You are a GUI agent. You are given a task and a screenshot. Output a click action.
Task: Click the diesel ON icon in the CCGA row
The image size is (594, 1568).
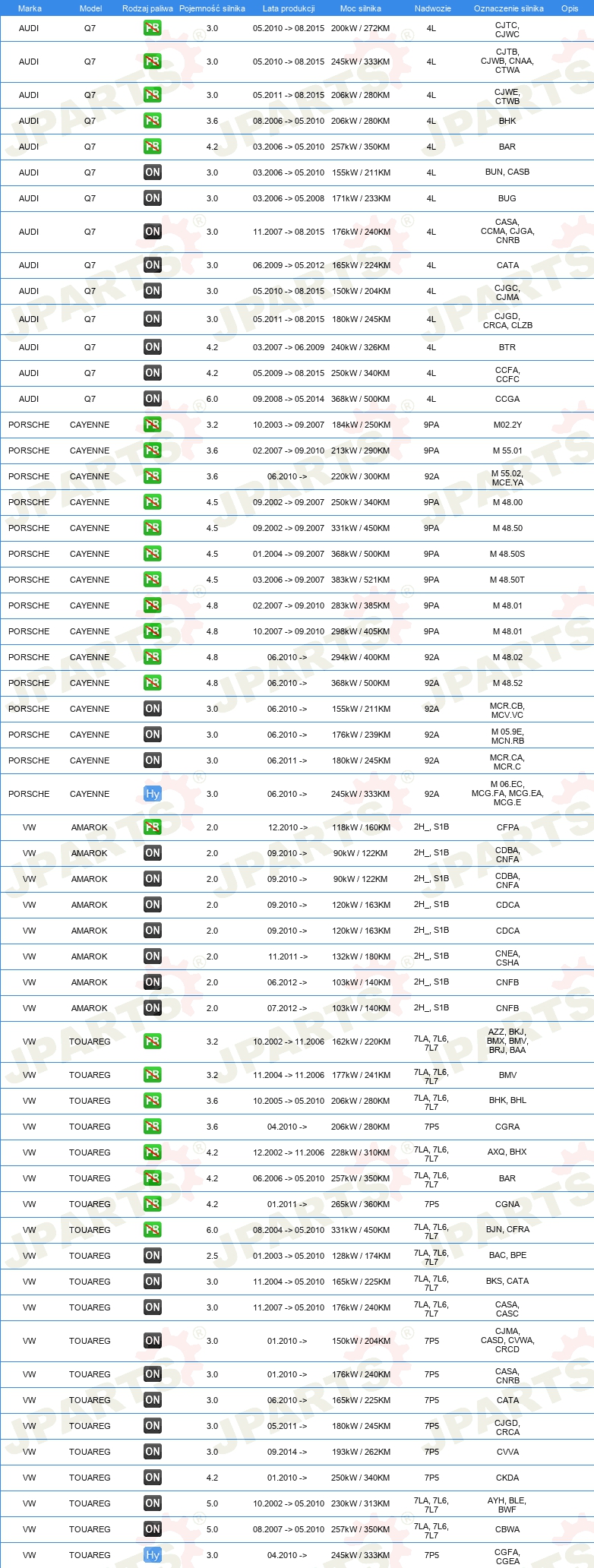point(153,399)
